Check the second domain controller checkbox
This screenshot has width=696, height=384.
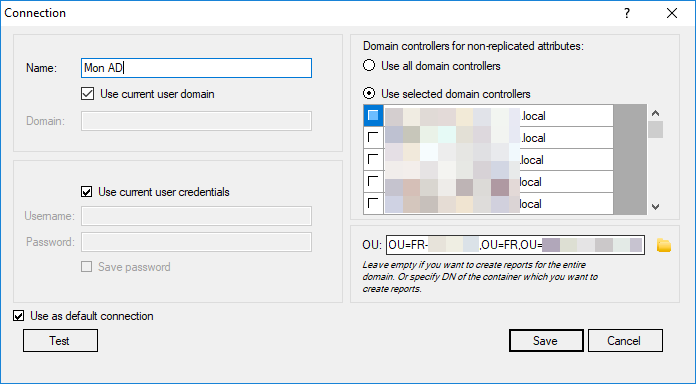click(x=373, y=137)
